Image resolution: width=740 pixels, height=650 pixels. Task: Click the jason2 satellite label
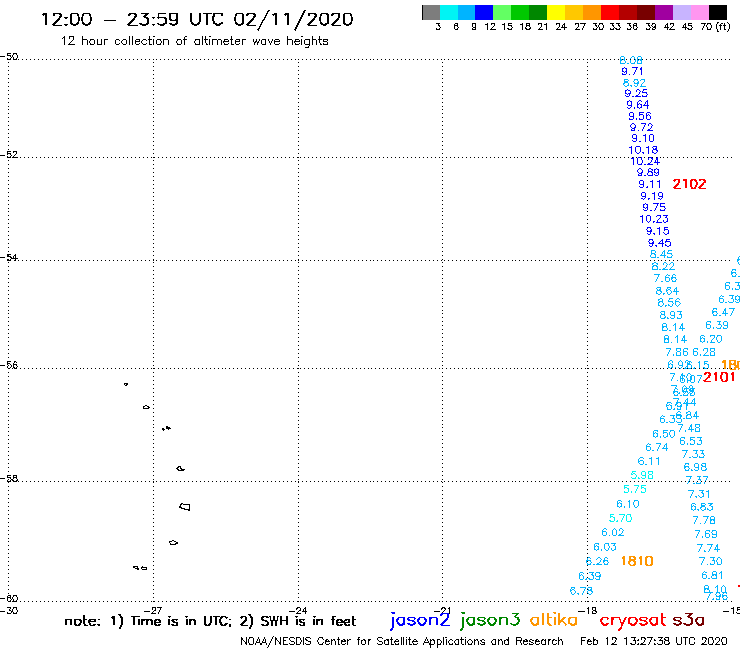click(420, 620)
